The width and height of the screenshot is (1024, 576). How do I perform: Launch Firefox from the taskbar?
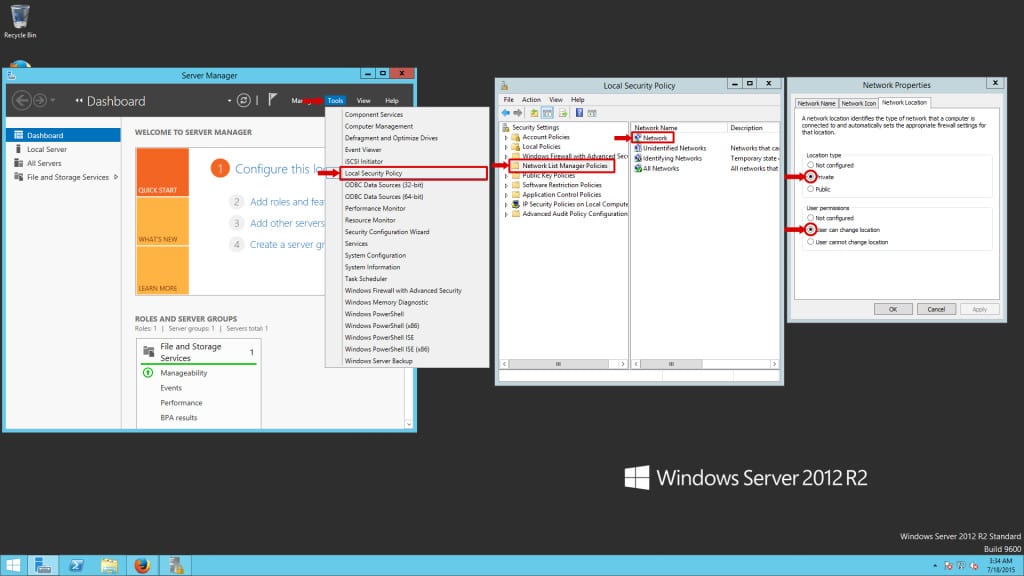coord(142,565)
